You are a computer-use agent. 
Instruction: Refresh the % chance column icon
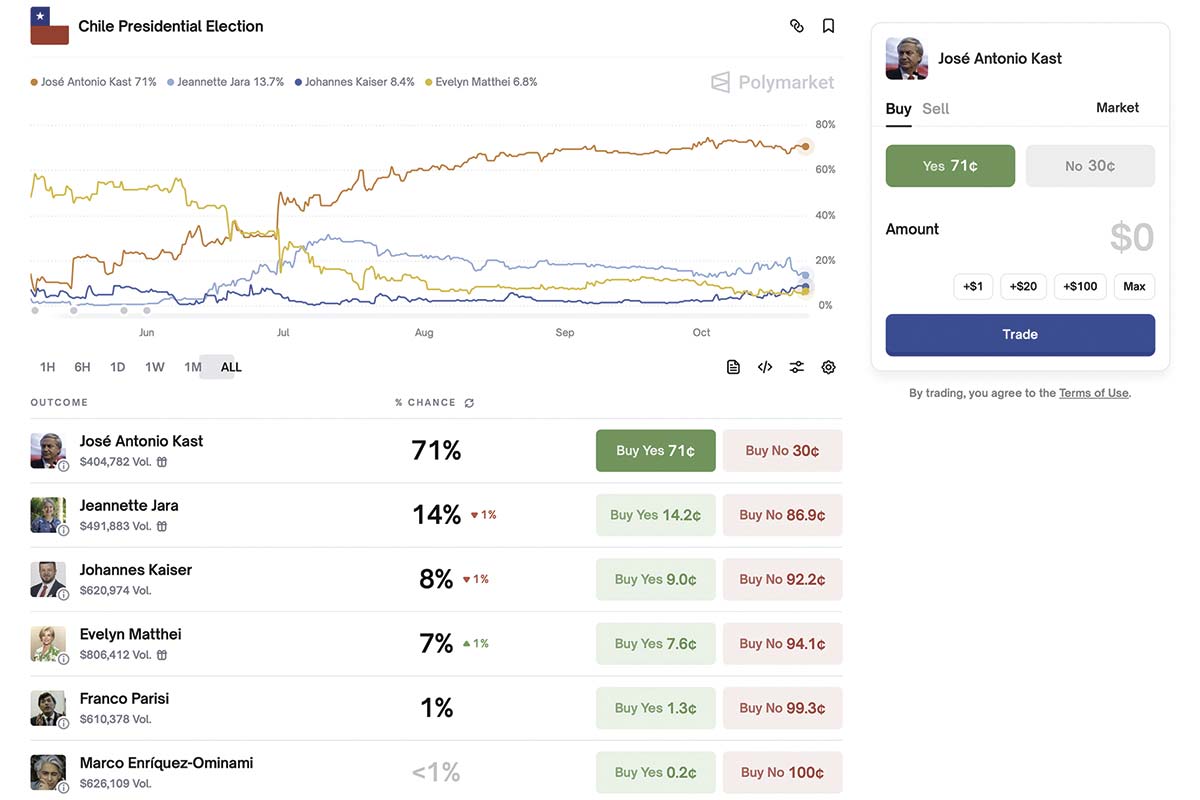click(469, 403)
